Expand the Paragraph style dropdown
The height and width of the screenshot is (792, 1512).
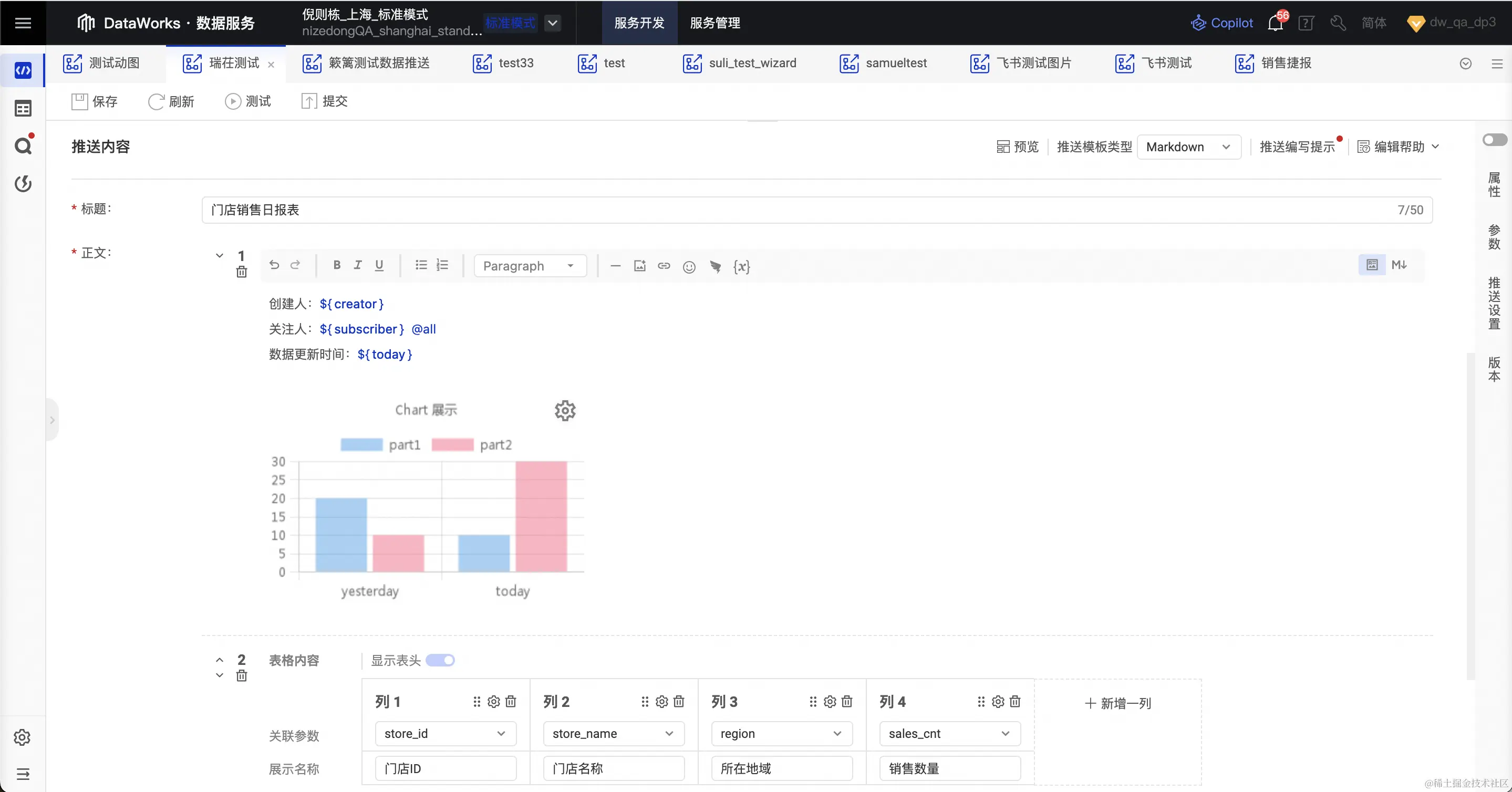click(530, 266)
